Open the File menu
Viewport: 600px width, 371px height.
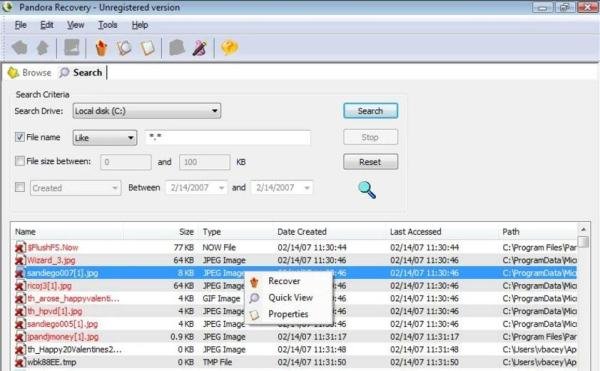(20, 25)
